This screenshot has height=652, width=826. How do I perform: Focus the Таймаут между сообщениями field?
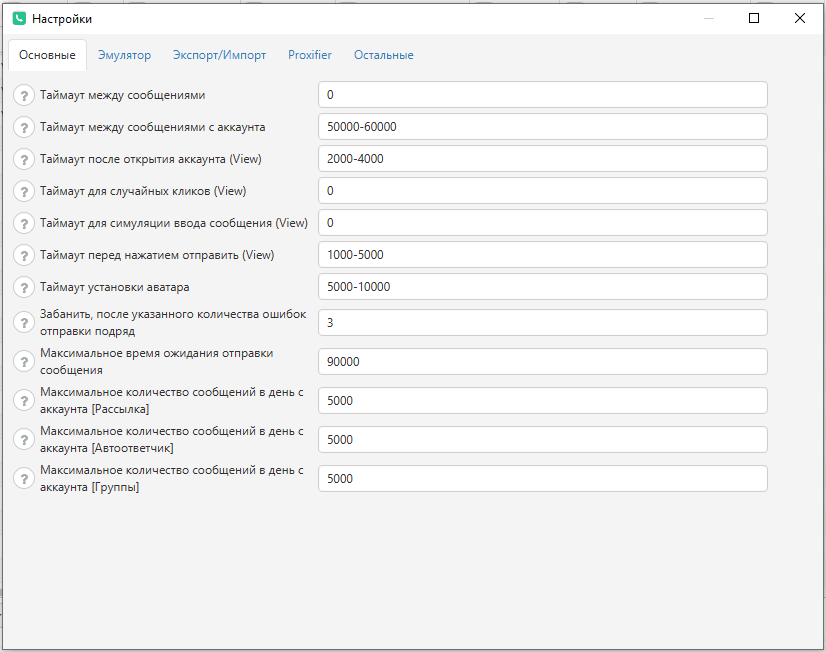tap(543, 95)
